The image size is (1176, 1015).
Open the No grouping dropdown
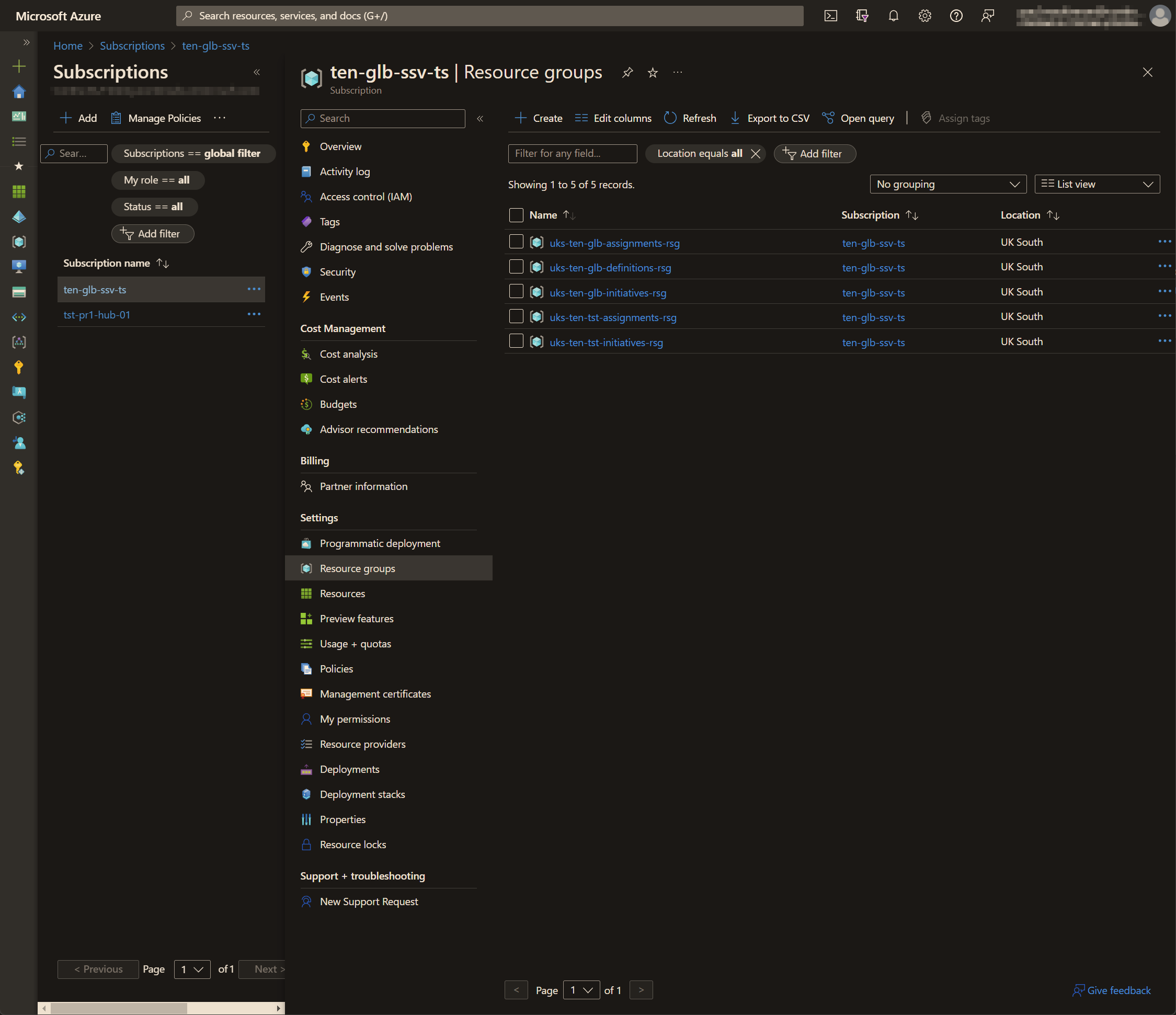[x=948, y=185]
